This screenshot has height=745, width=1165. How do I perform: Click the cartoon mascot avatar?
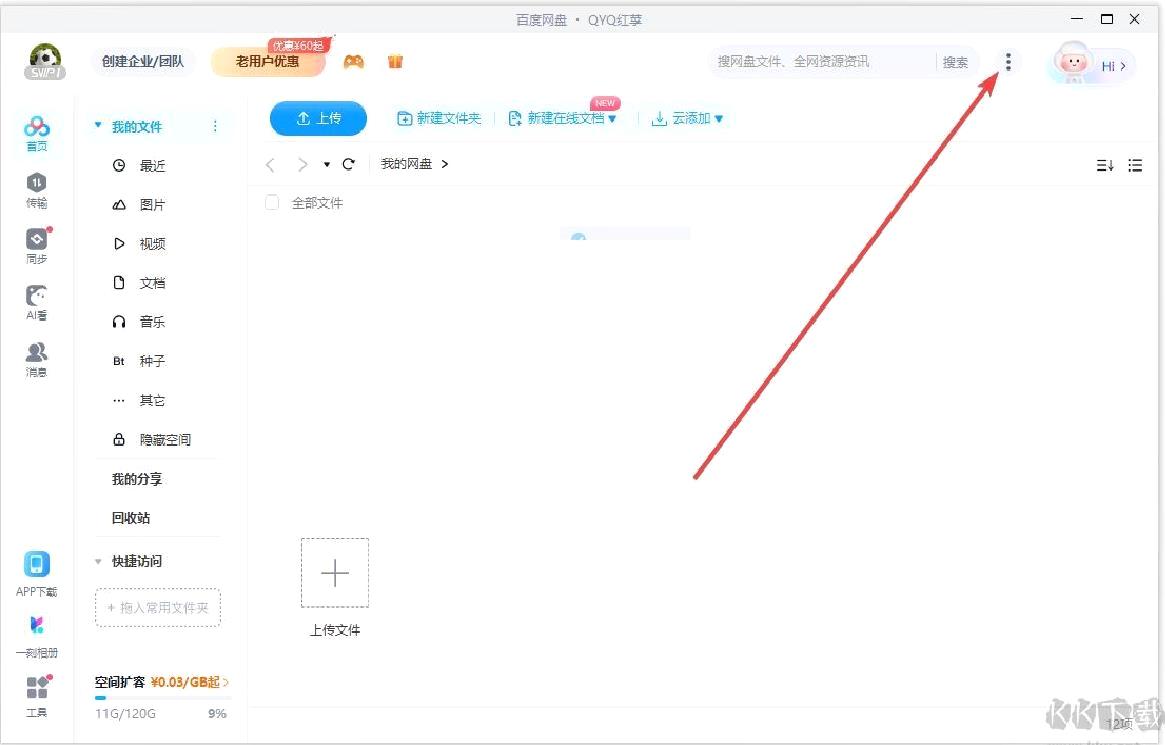tap(1072, 62)
